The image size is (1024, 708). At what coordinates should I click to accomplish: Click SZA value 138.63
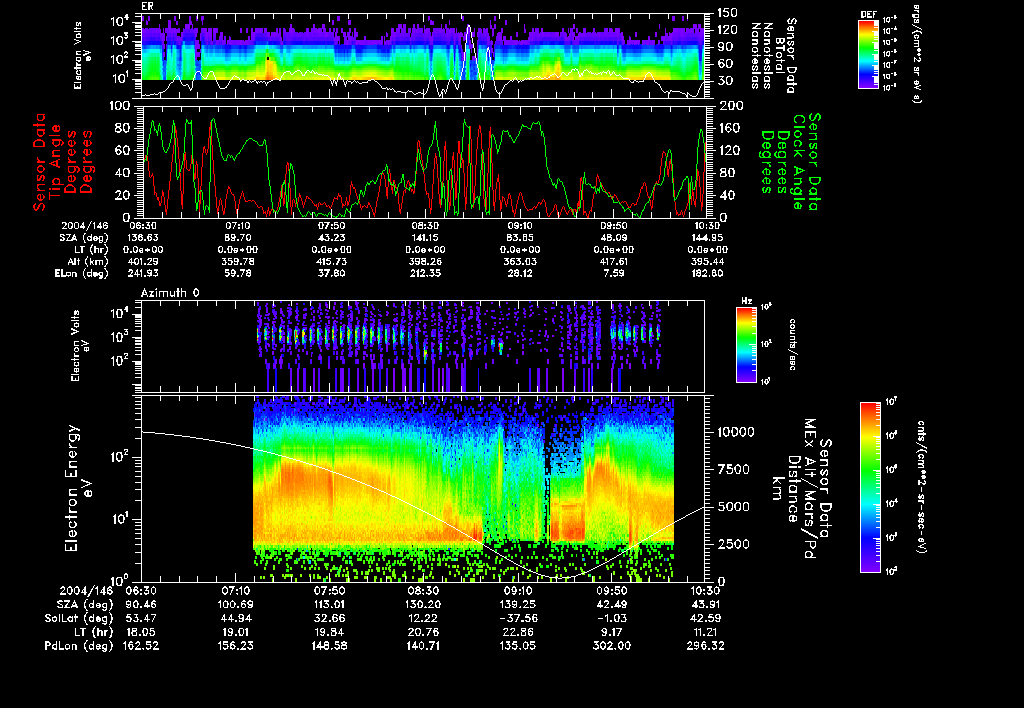coord(144,238)
